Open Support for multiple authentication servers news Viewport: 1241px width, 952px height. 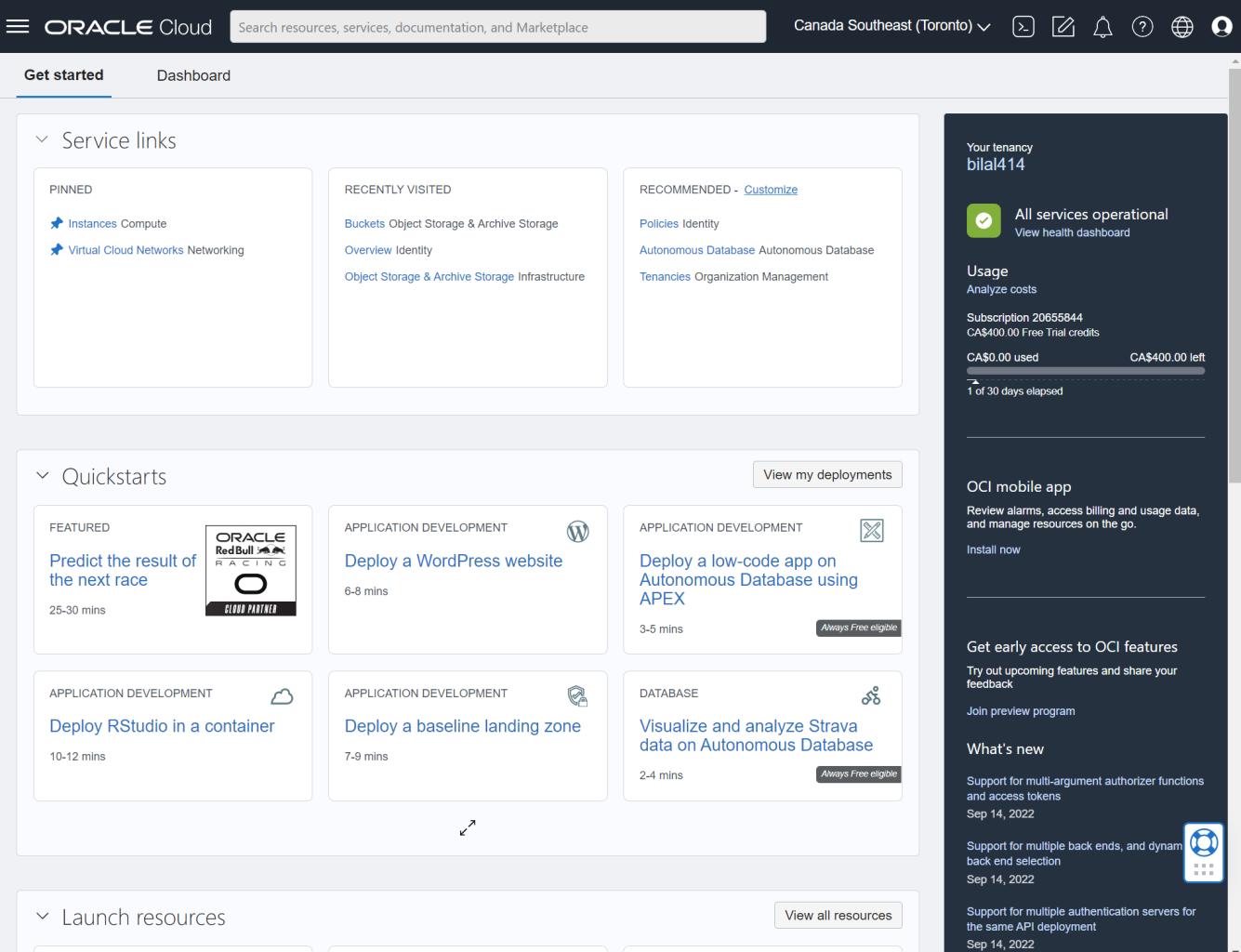tap(1081, 919)
